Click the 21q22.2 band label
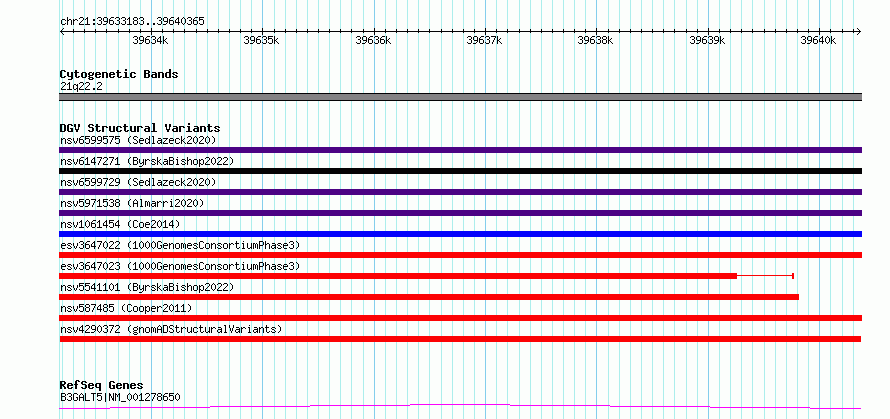This screenshot has width=890, height=419. [81, 87]
